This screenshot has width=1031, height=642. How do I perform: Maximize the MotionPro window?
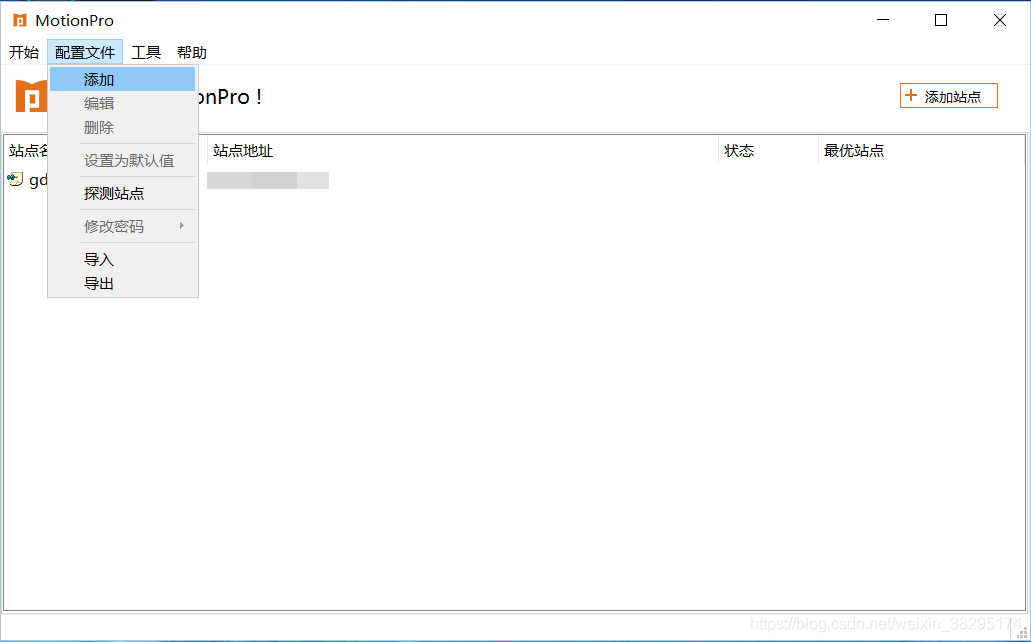tap(941, 20)
